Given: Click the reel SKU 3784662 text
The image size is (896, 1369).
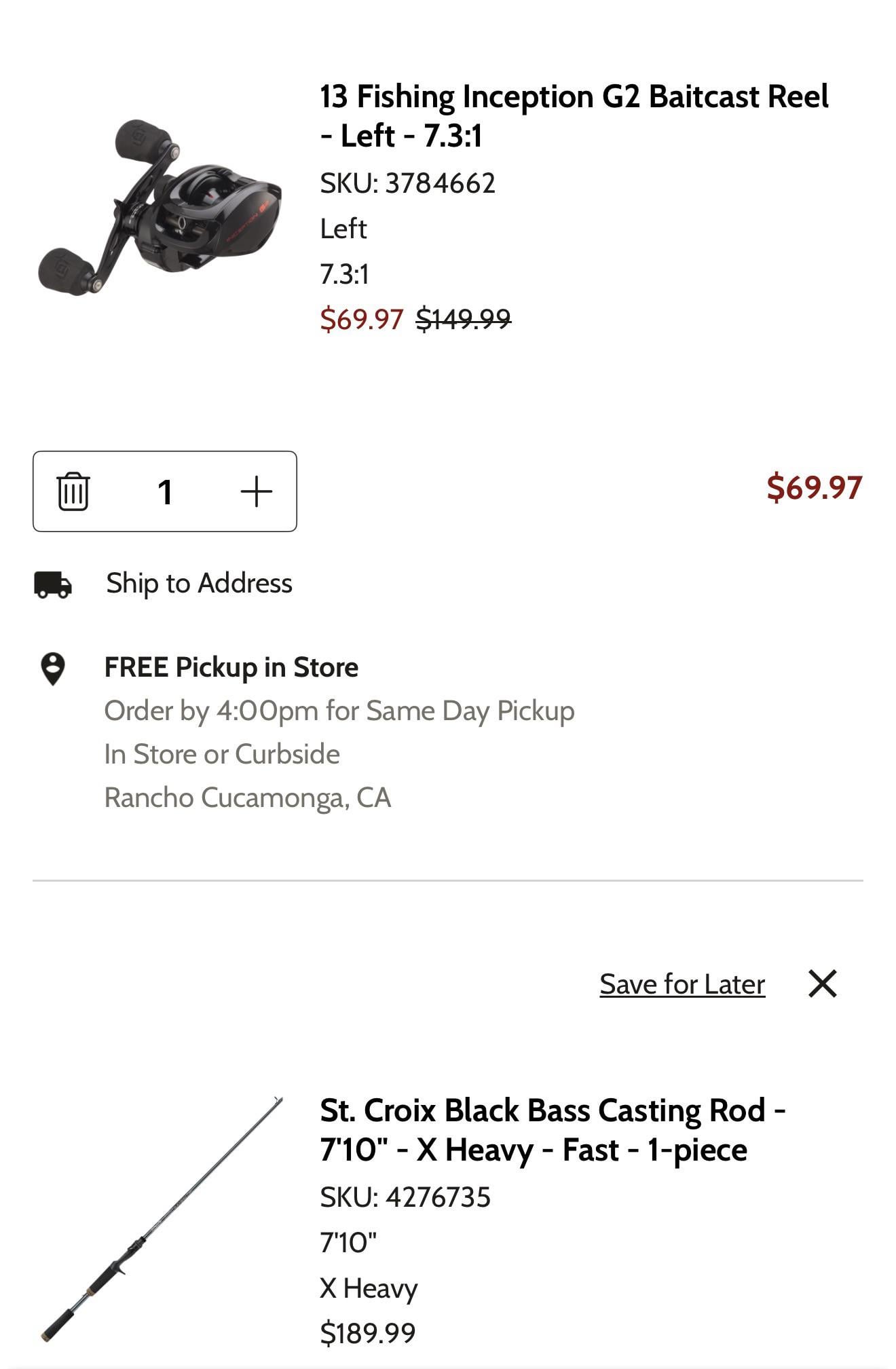Looking at the screenshot, I should pyautogui.click(x=407, y=183).
